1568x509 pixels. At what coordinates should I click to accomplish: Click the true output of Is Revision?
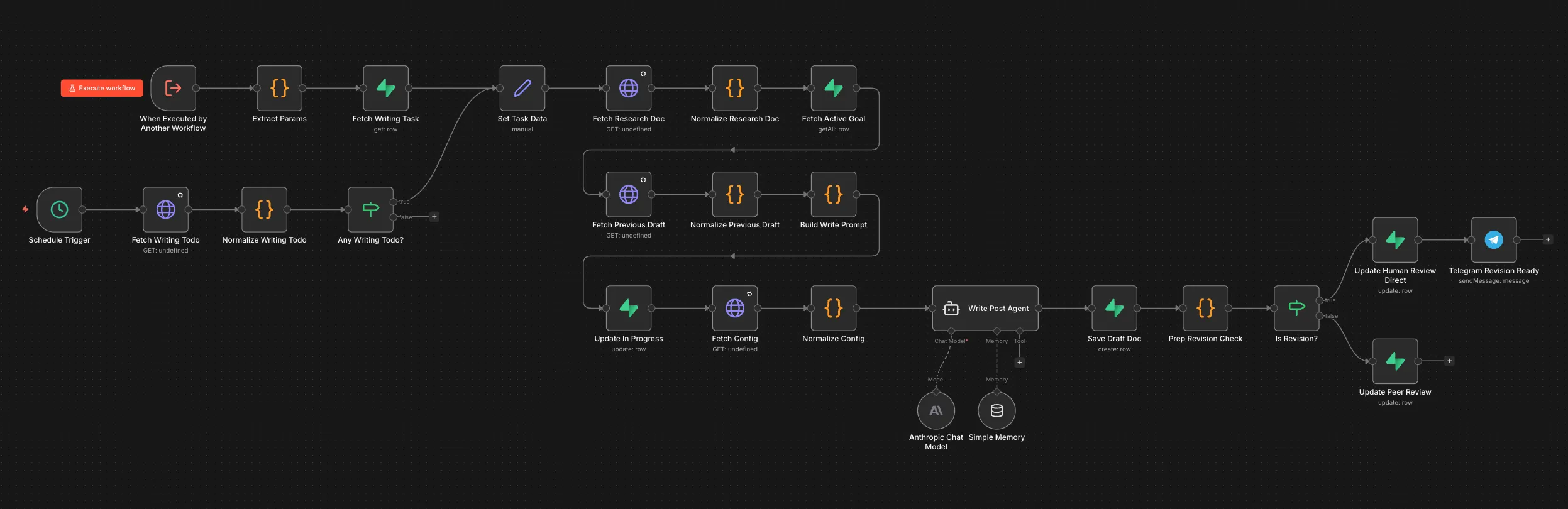pyautogui.click(x=1319, y=300)
